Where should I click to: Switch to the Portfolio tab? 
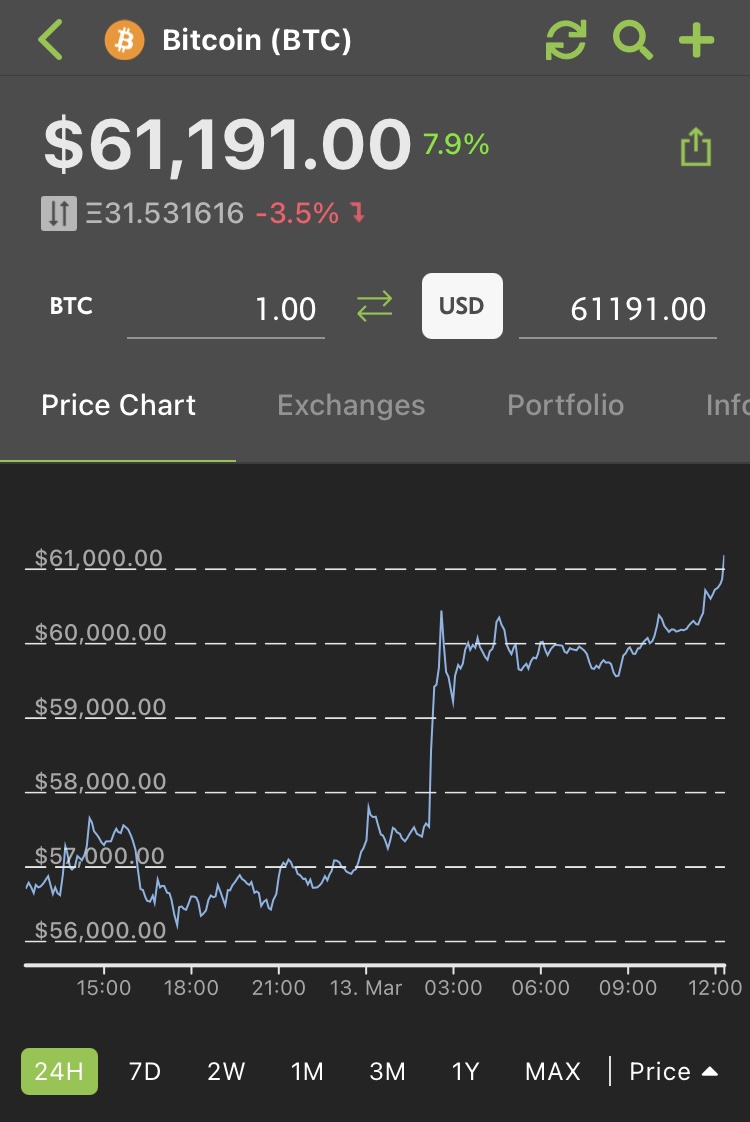pyautogui.click(x=565, y=405)
